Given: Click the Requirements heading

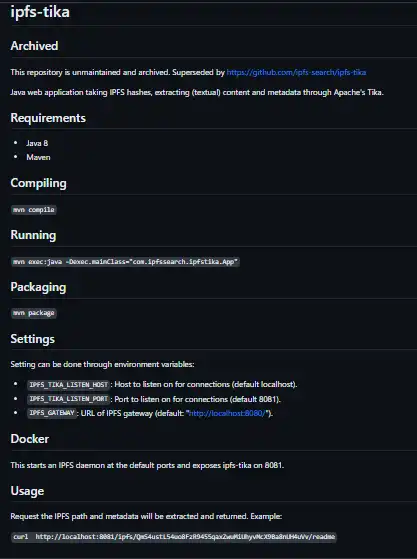Looking at the screenshot, I should pyautogui.click(x=48, y=118).
